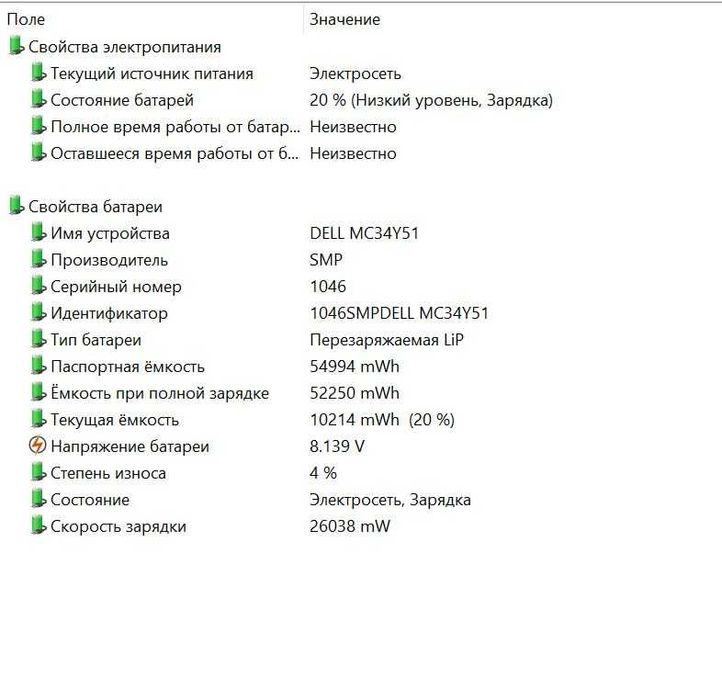Image resolution: width=722 pixels, height=700 pixels.
Task: Select Полное время работы от батар... label
Action: click(x=175, y=127)
